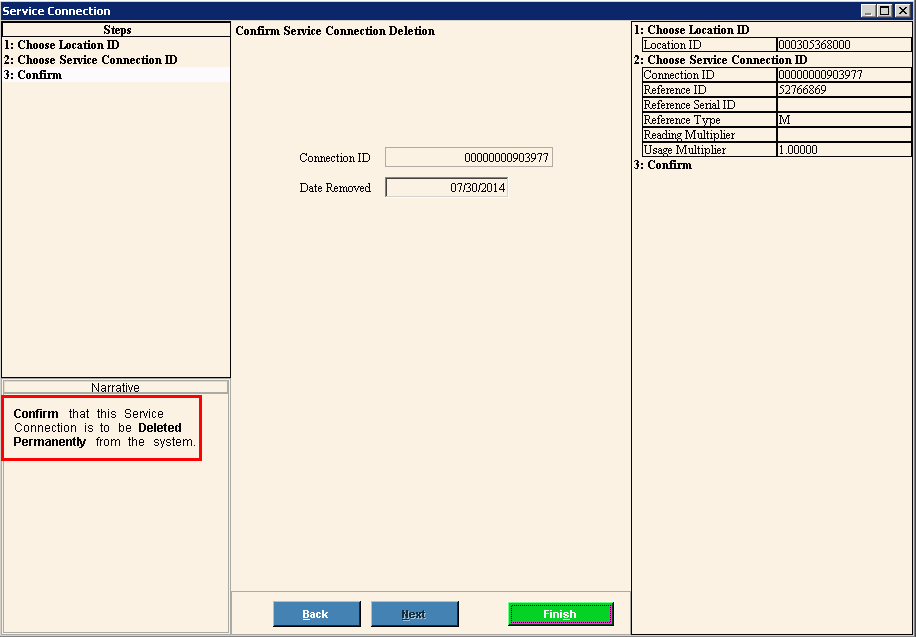This screenshot has height=637, width=916.
Task: Maximize the Service Connection window
Action: click(884, 11)
